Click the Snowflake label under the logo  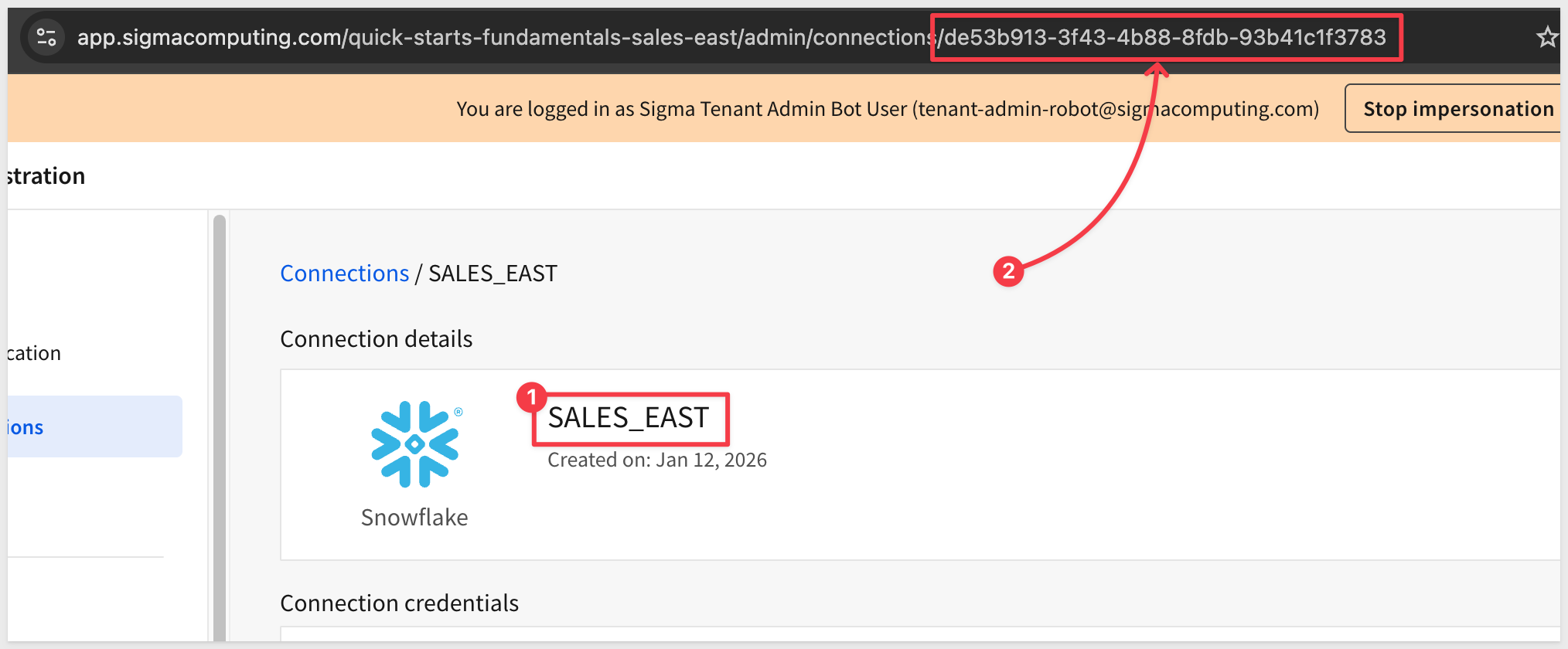414,517
